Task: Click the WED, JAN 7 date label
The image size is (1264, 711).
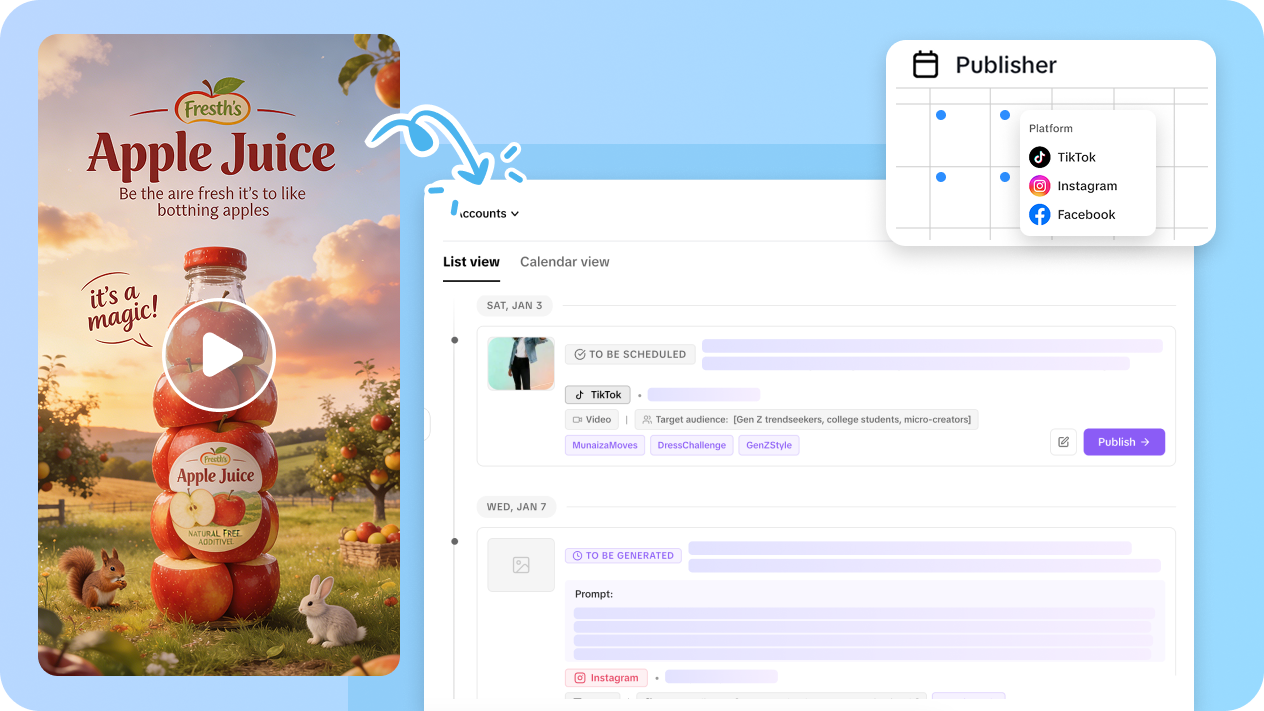Action: [x=516, y=507]
